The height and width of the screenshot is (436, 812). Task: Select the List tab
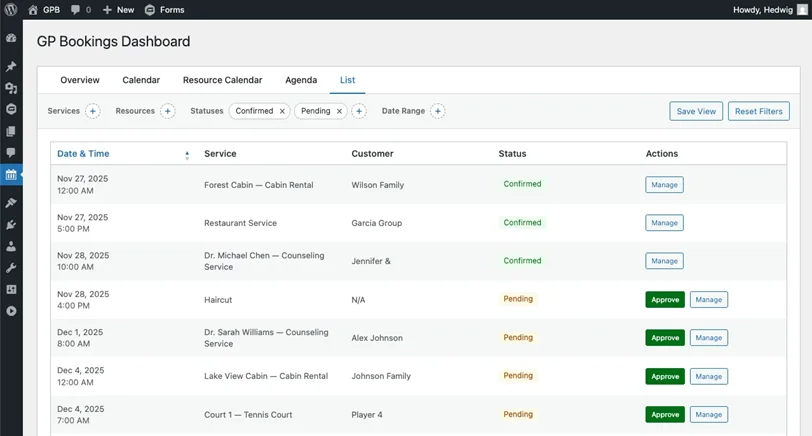[347, 80]
